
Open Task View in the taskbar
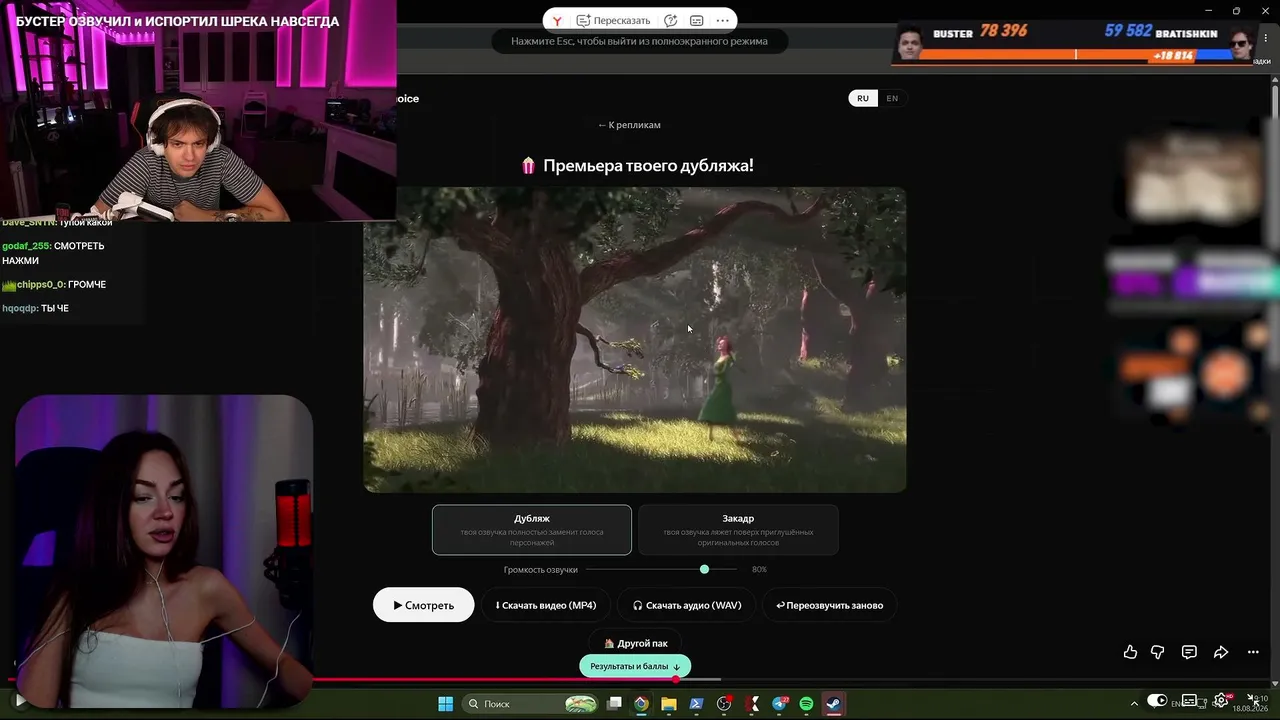tap(614, 704)
